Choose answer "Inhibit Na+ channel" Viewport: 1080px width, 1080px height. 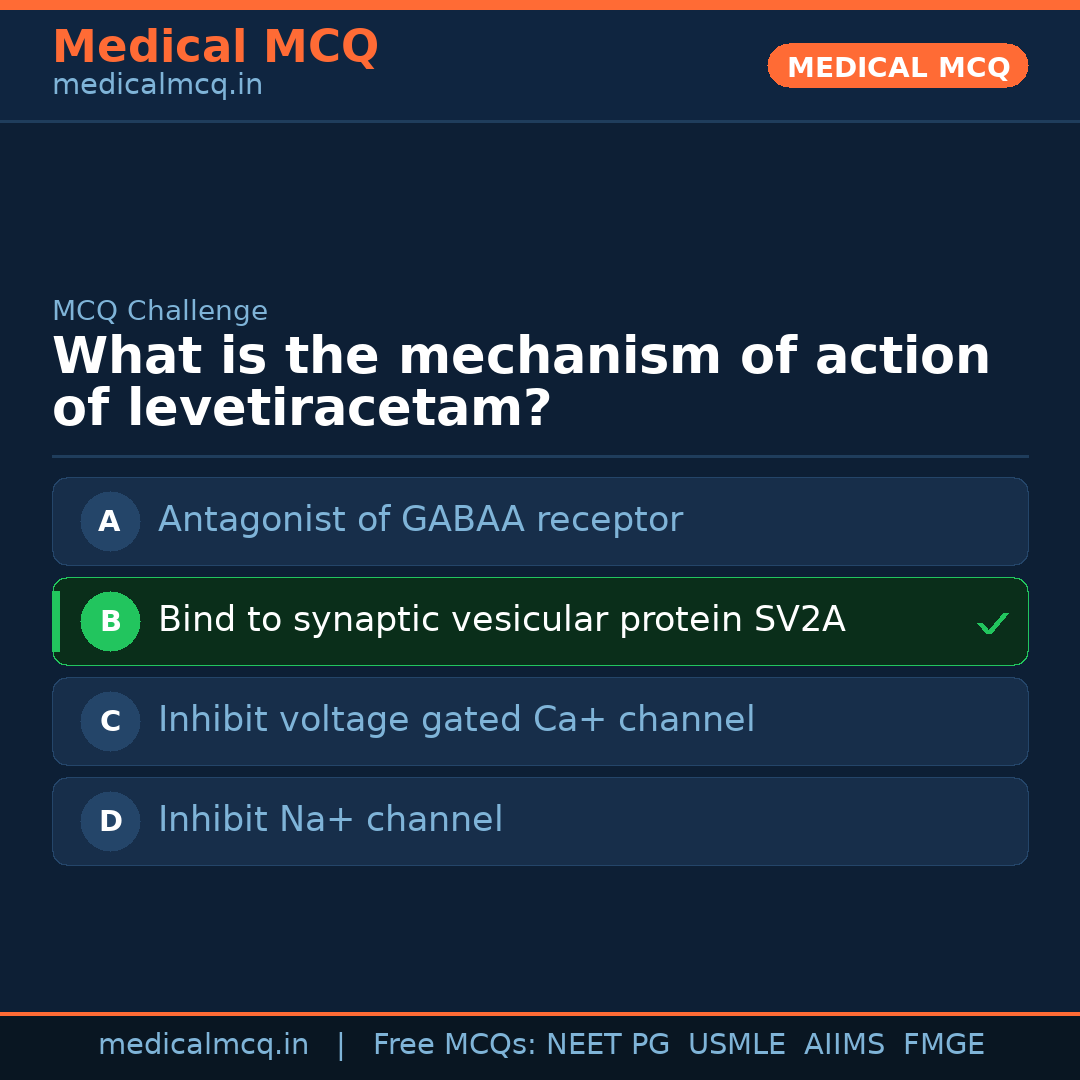(x=330, y=820)
